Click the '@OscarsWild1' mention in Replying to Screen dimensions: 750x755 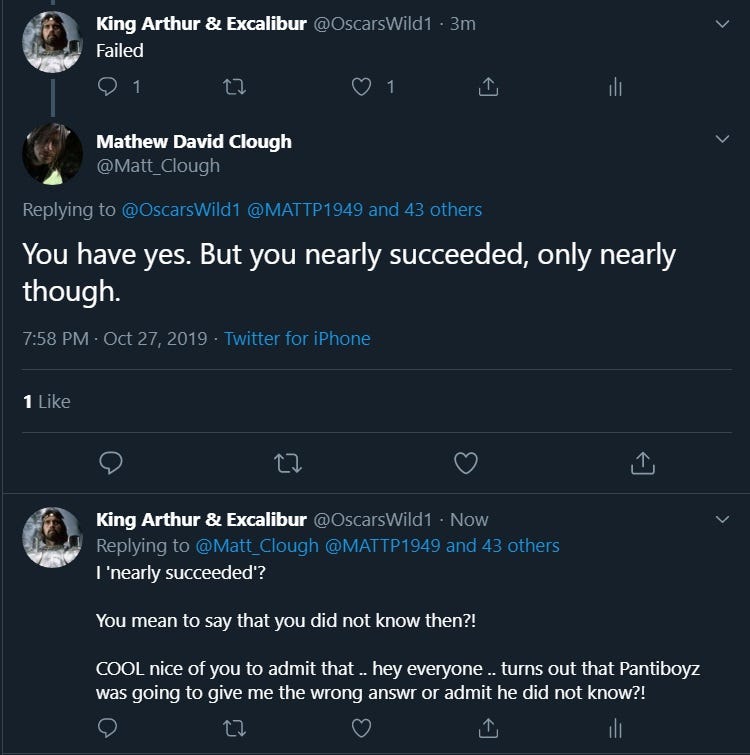pos(181,210)
